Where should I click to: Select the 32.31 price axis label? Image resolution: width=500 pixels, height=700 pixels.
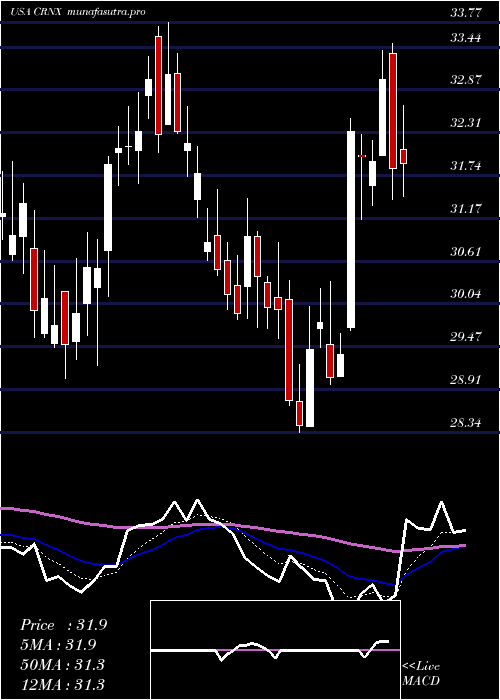(x=466, y=123)
